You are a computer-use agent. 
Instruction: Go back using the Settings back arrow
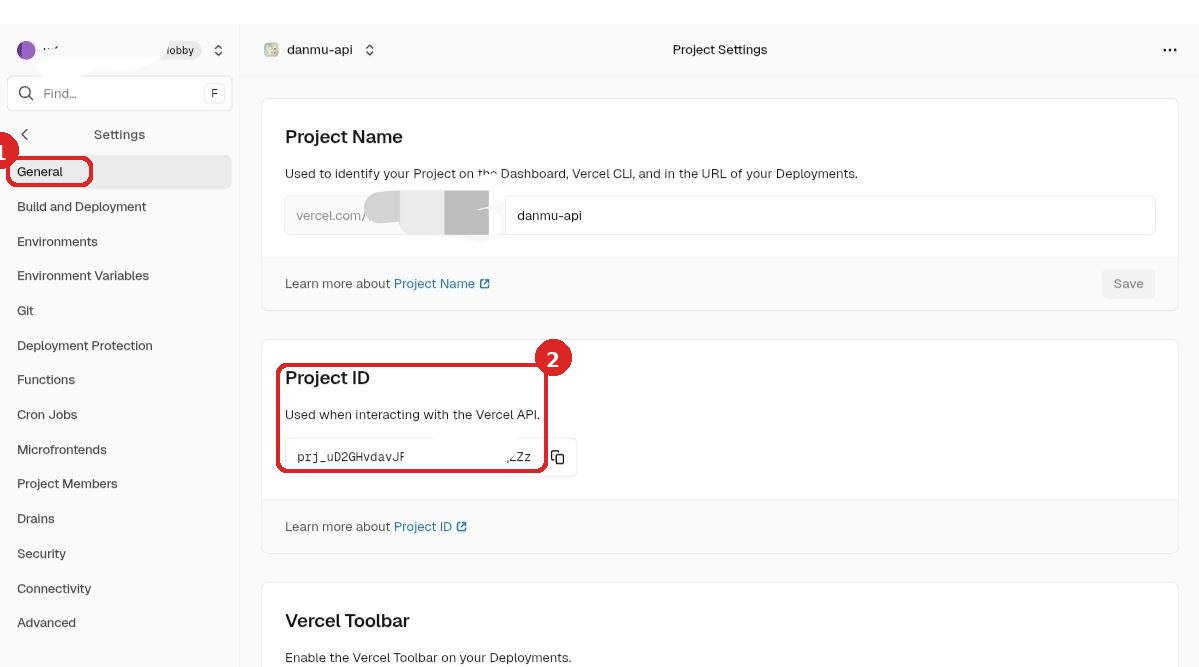click(x=24, y=134)
